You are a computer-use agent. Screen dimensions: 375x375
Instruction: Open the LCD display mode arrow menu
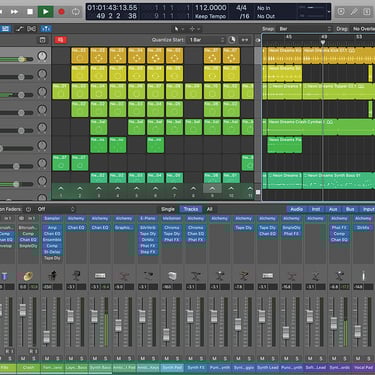329,12
